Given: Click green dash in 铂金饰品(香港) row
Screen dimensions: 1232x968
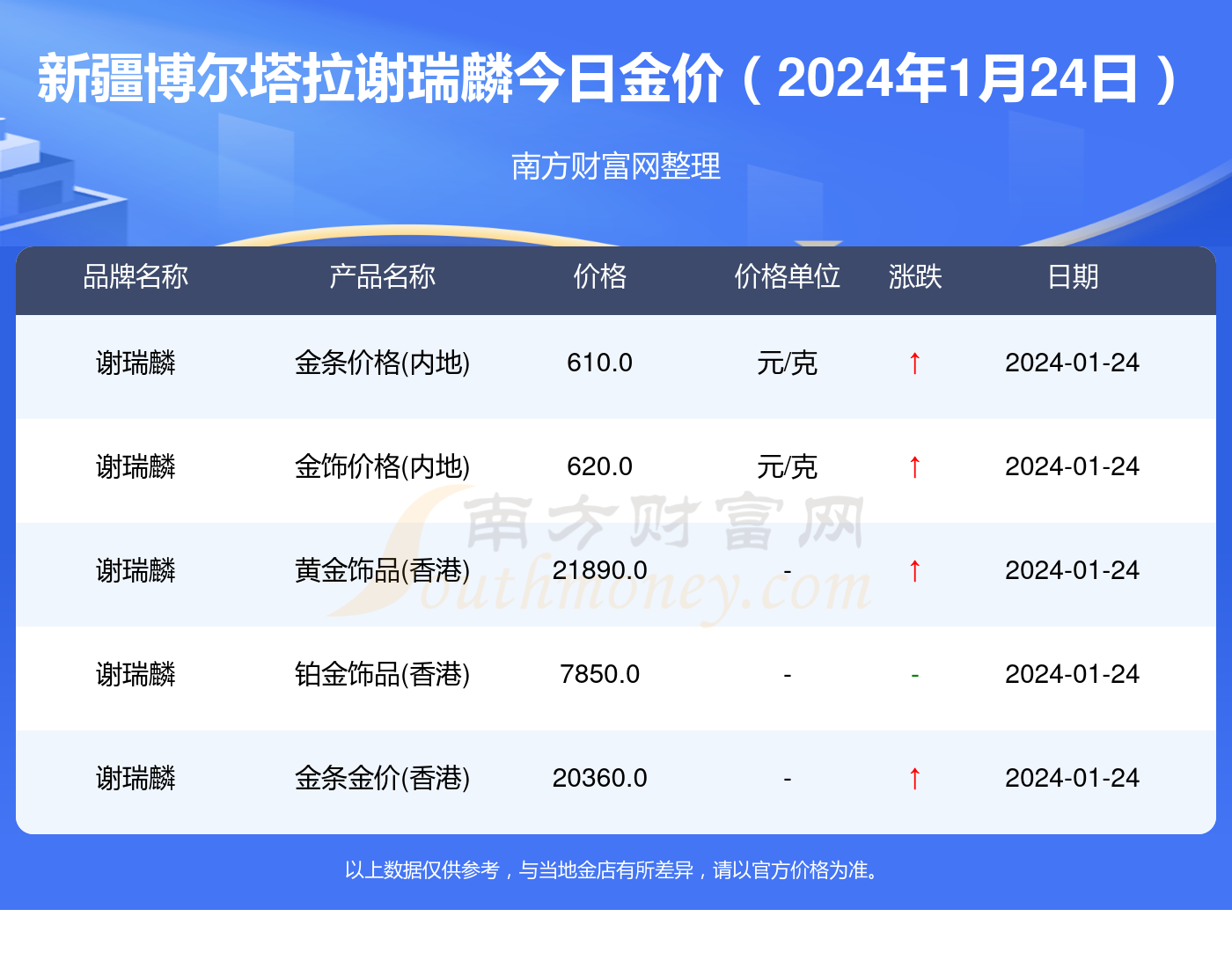Looking at the screenshot, I should 915,675.
